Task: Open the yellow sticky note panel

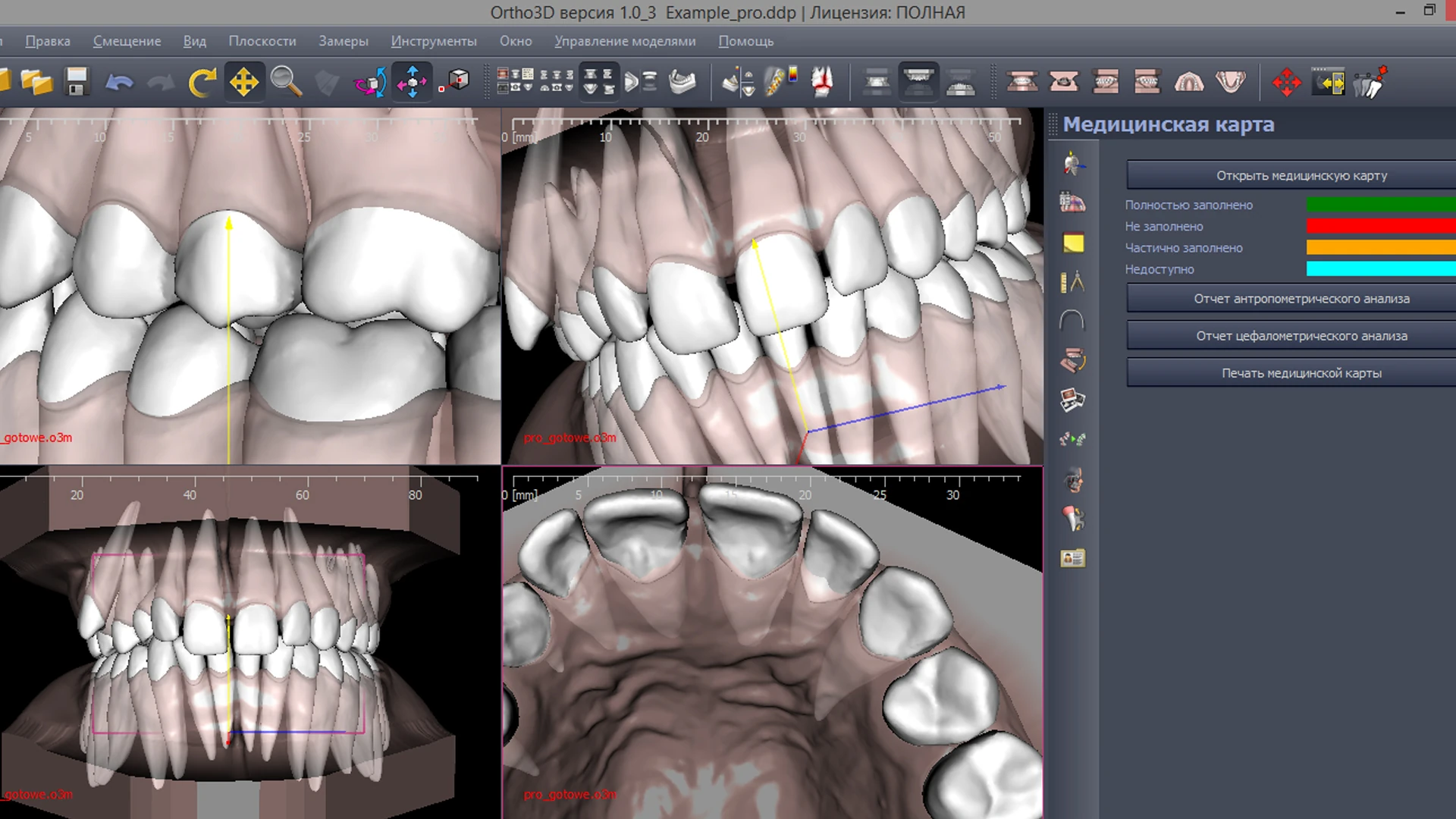Action: (1073, 243)
